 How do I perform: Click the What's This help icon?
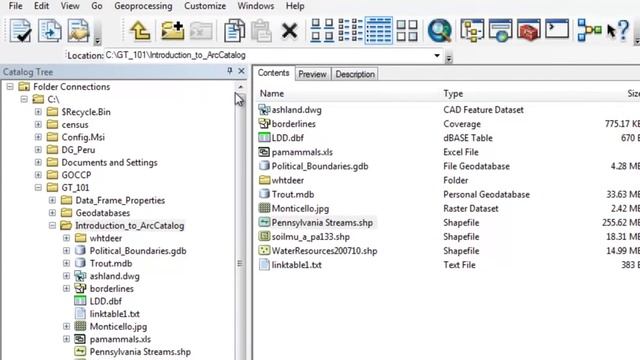(x=617, y=30)
